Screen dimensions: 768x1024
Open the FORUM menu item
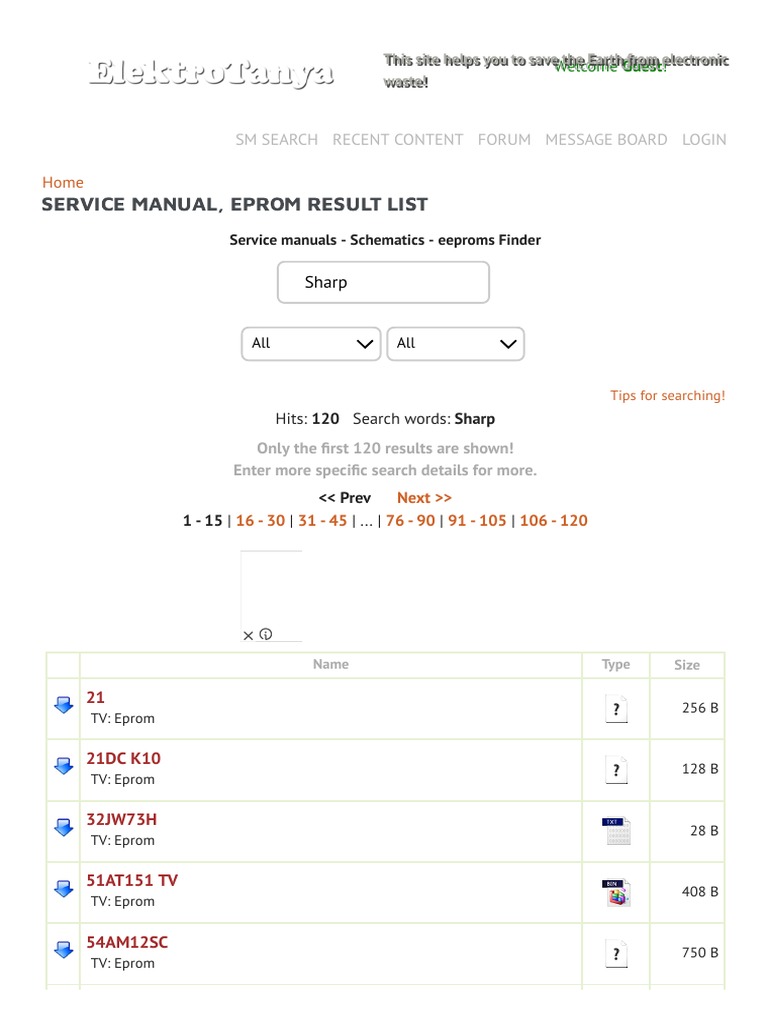click(504, 140)
